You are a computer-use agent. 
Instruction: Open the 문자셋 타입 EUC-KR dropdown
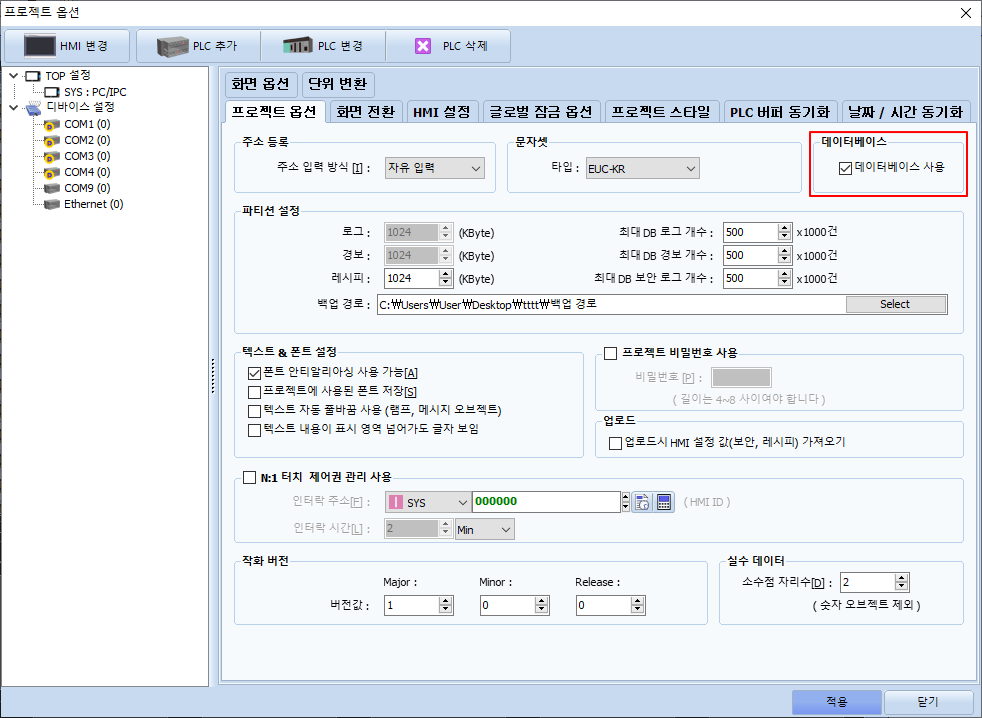(643, 169)
